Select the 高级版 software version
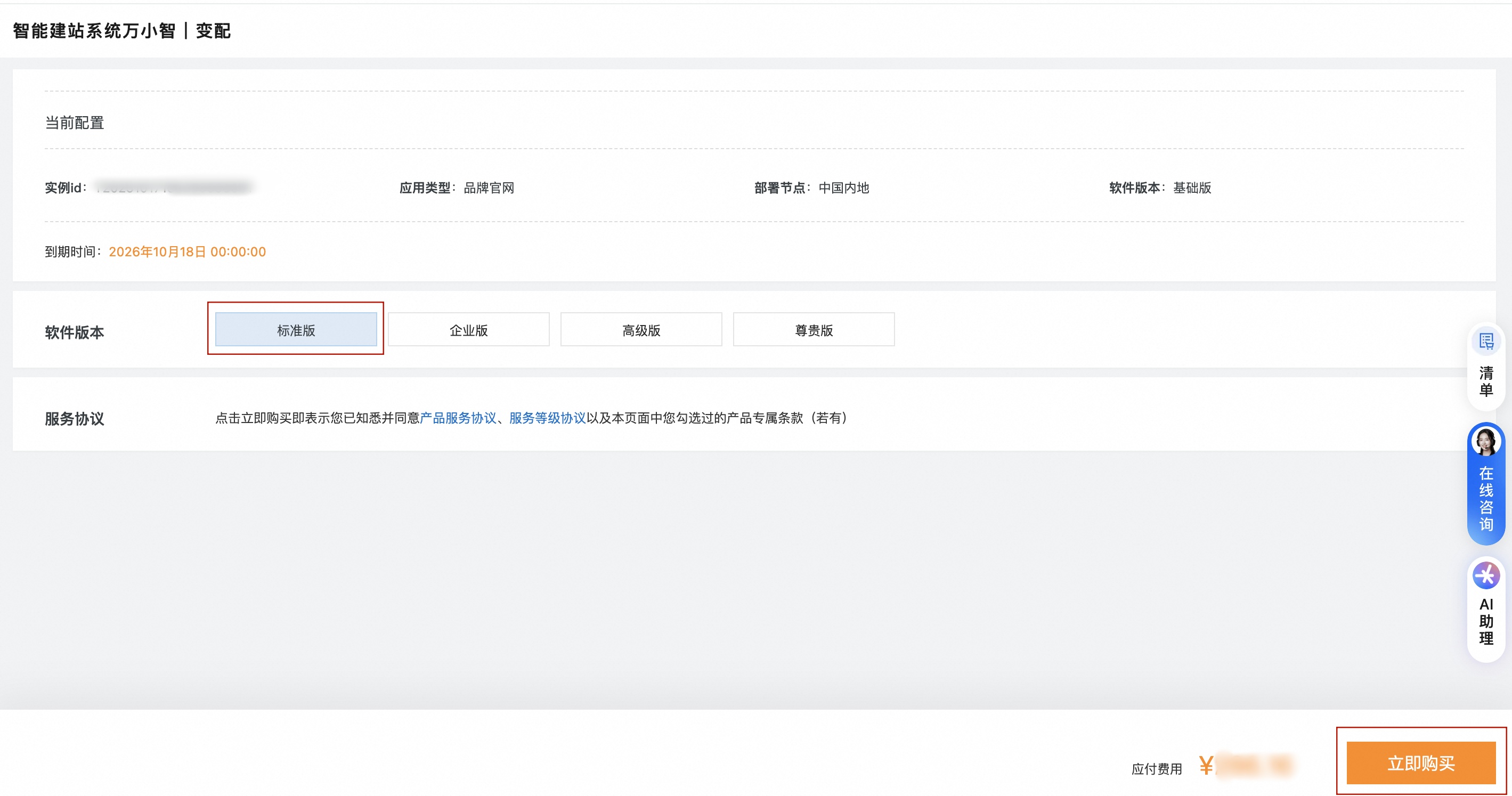The height and width of the screenshot is (796, 1512). [641, 329]
